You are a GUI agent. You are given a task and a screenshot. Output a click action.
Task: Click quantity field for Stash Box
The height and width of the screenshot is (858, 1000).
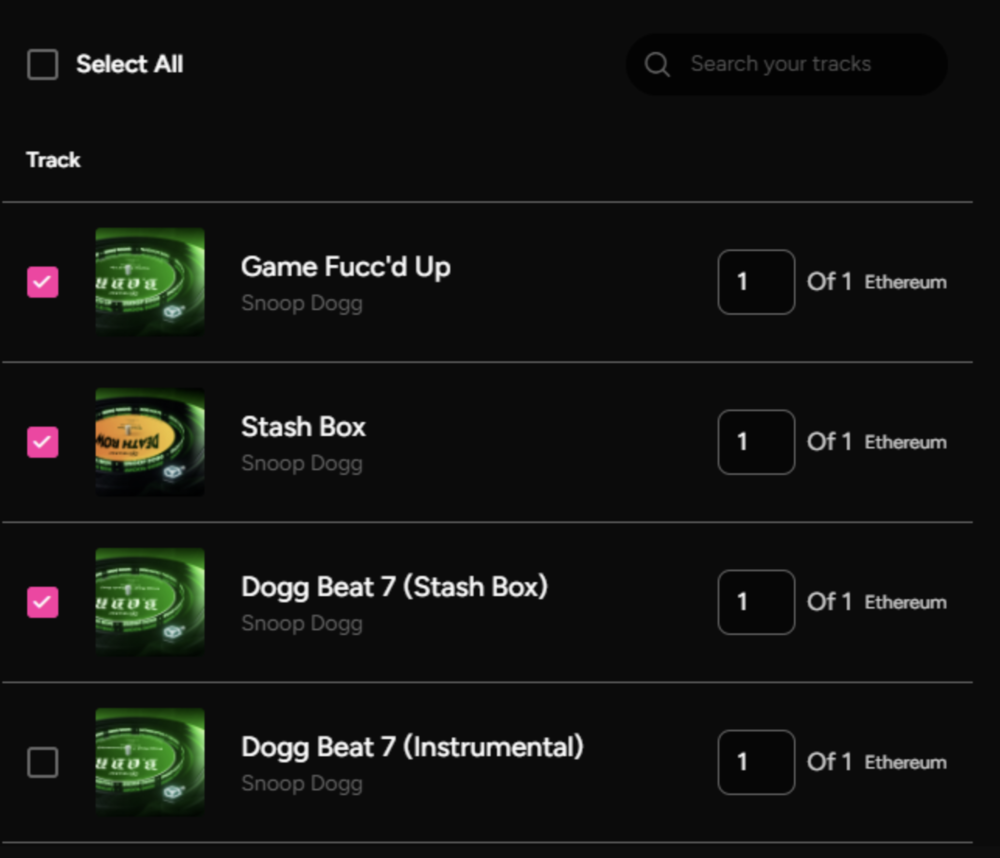756,442
